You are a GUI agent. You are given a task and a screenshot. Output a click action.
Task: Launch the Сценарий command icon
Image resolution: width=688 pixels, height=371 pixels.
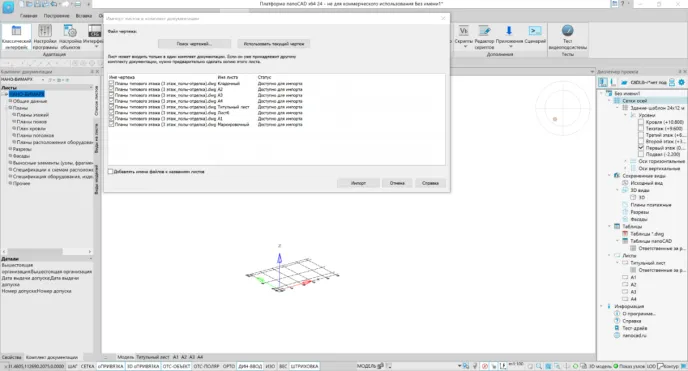pyautogui.click(x=535, y=35)
